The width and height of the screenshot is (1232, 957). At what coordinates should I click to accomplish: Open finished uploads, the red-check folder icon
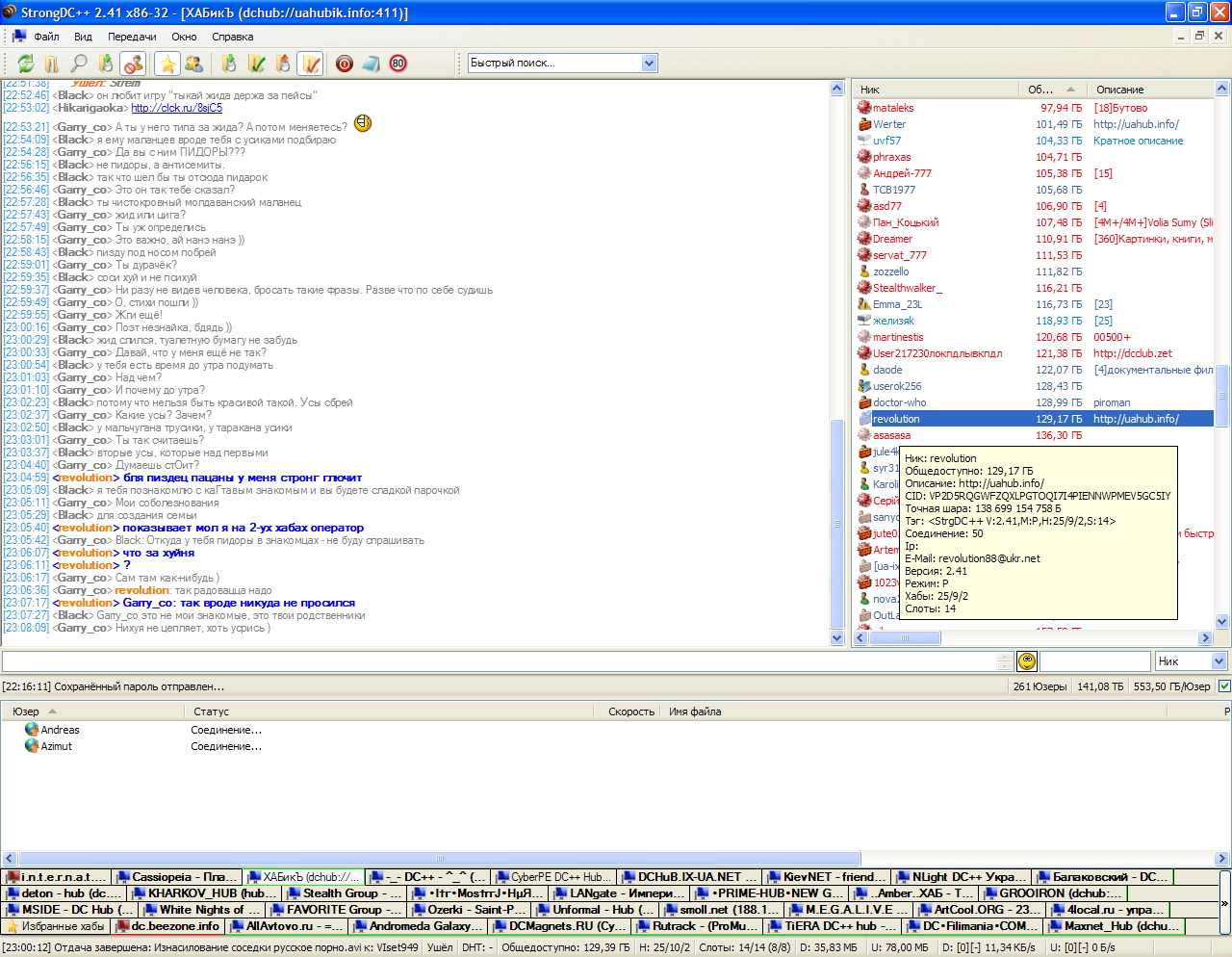click(310, 64)
